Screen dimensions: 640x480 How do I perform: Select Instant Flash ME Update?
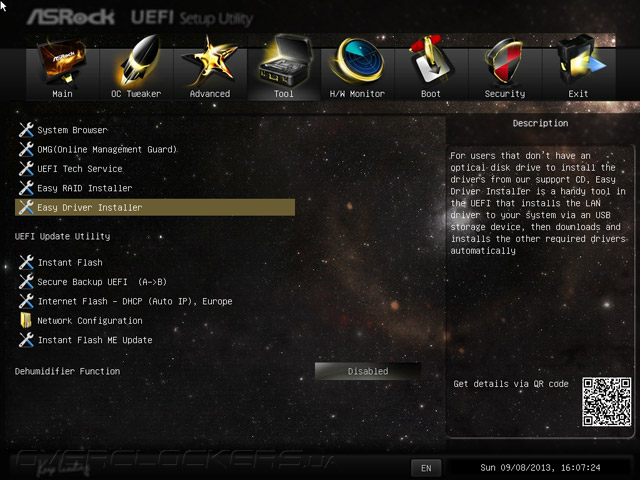(x=95, y=340)
